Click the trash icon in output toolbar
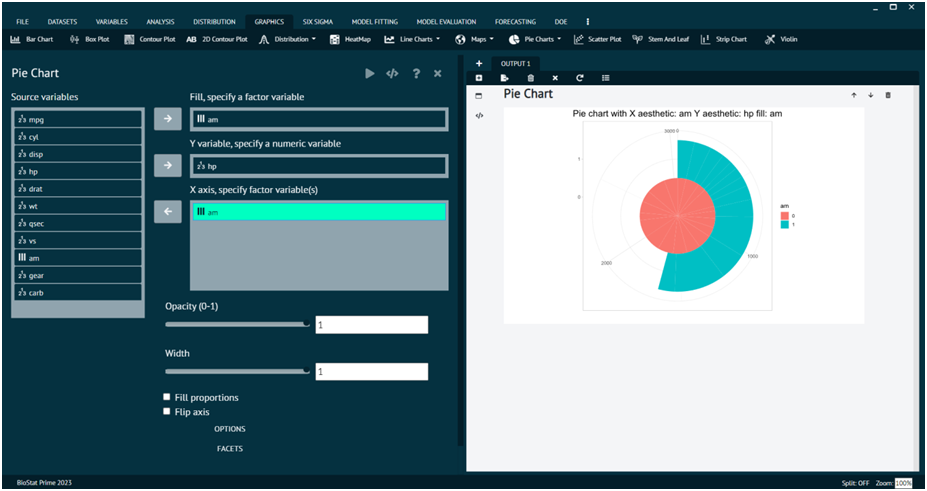The width and height of the screenshot is (927, 491). coord(530,78)
